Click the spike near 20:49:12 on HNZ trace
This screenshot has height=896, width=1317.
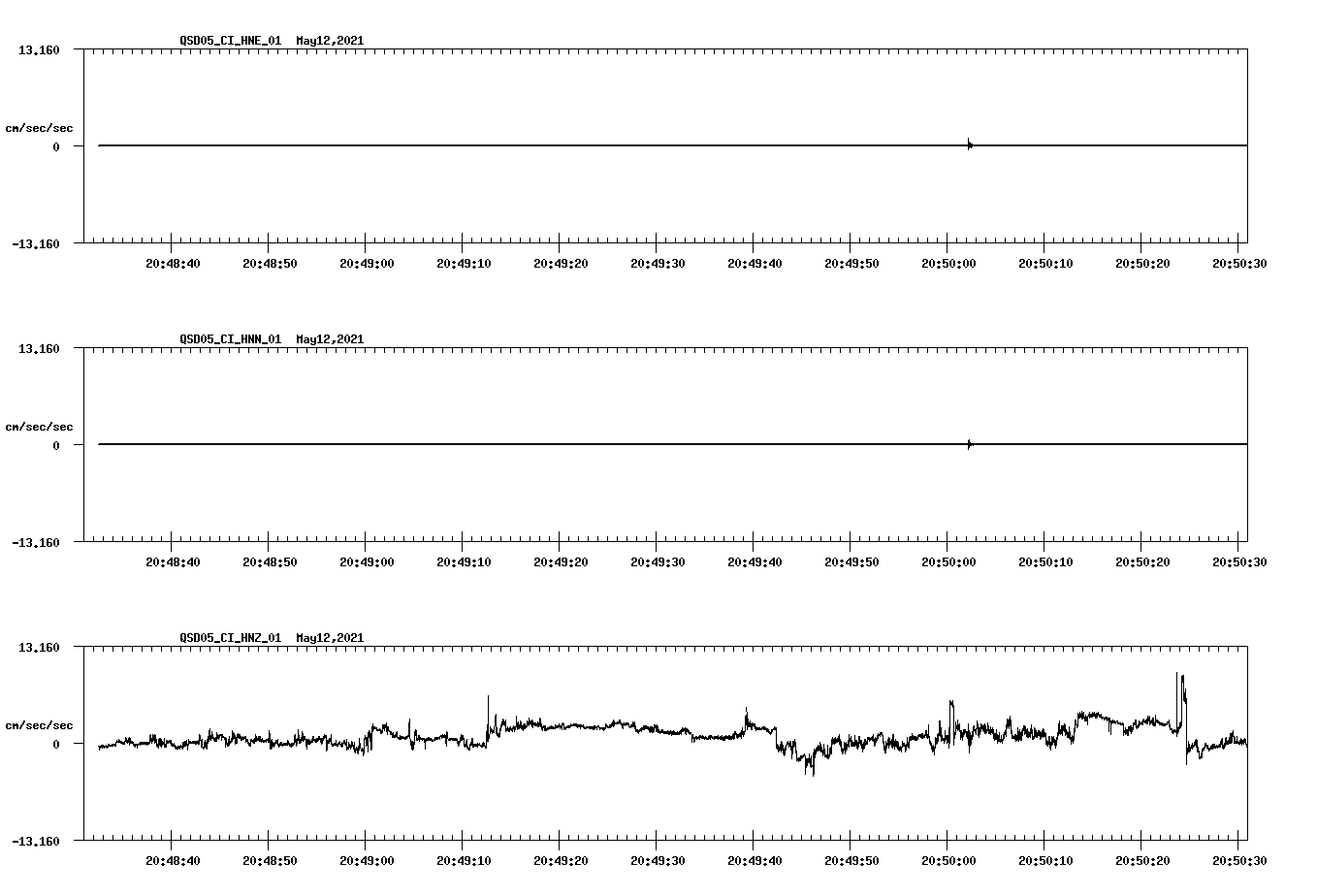[488, 699]
